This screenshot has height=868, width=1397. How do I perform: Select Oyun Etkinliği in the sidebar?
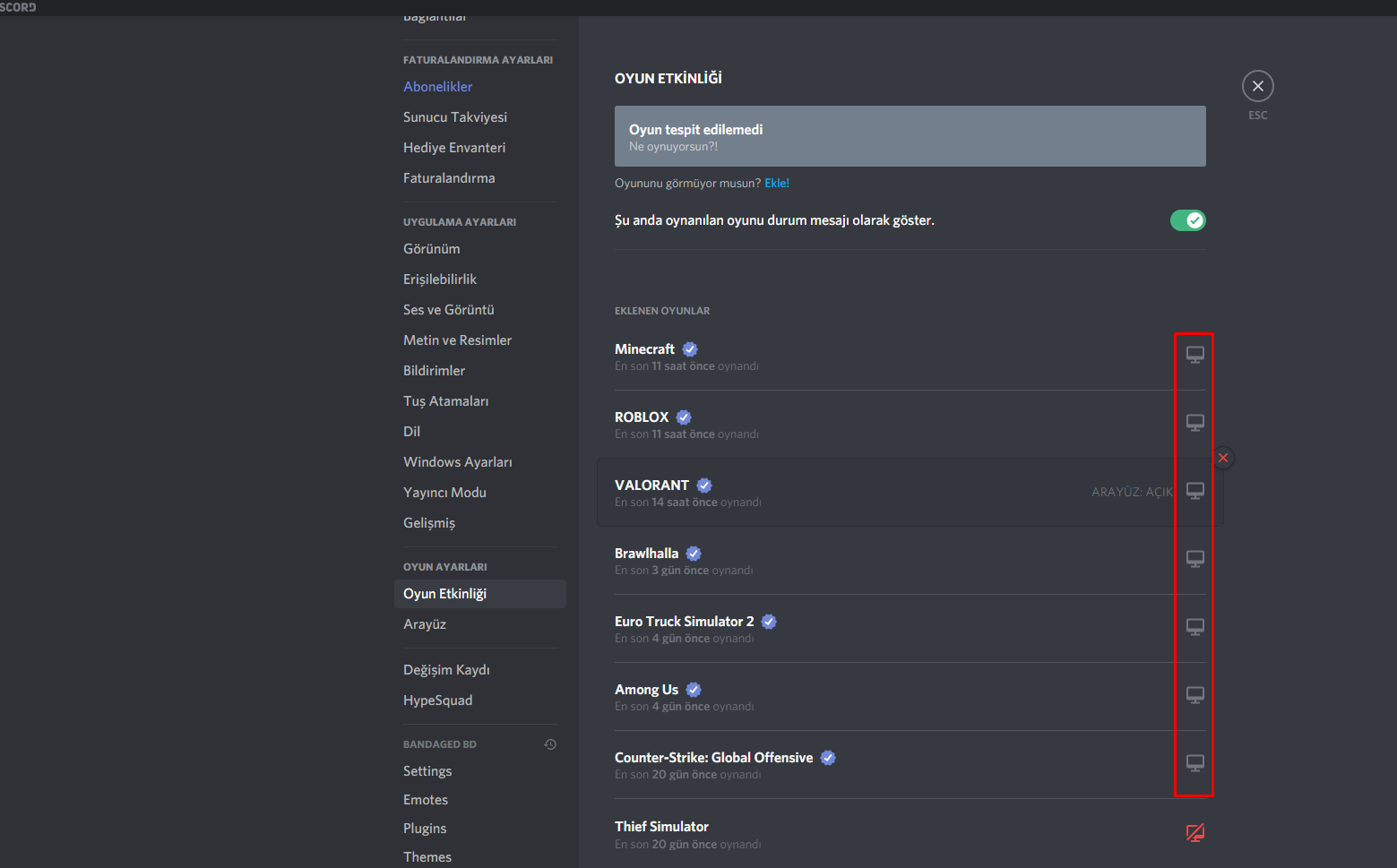(480, 594)
